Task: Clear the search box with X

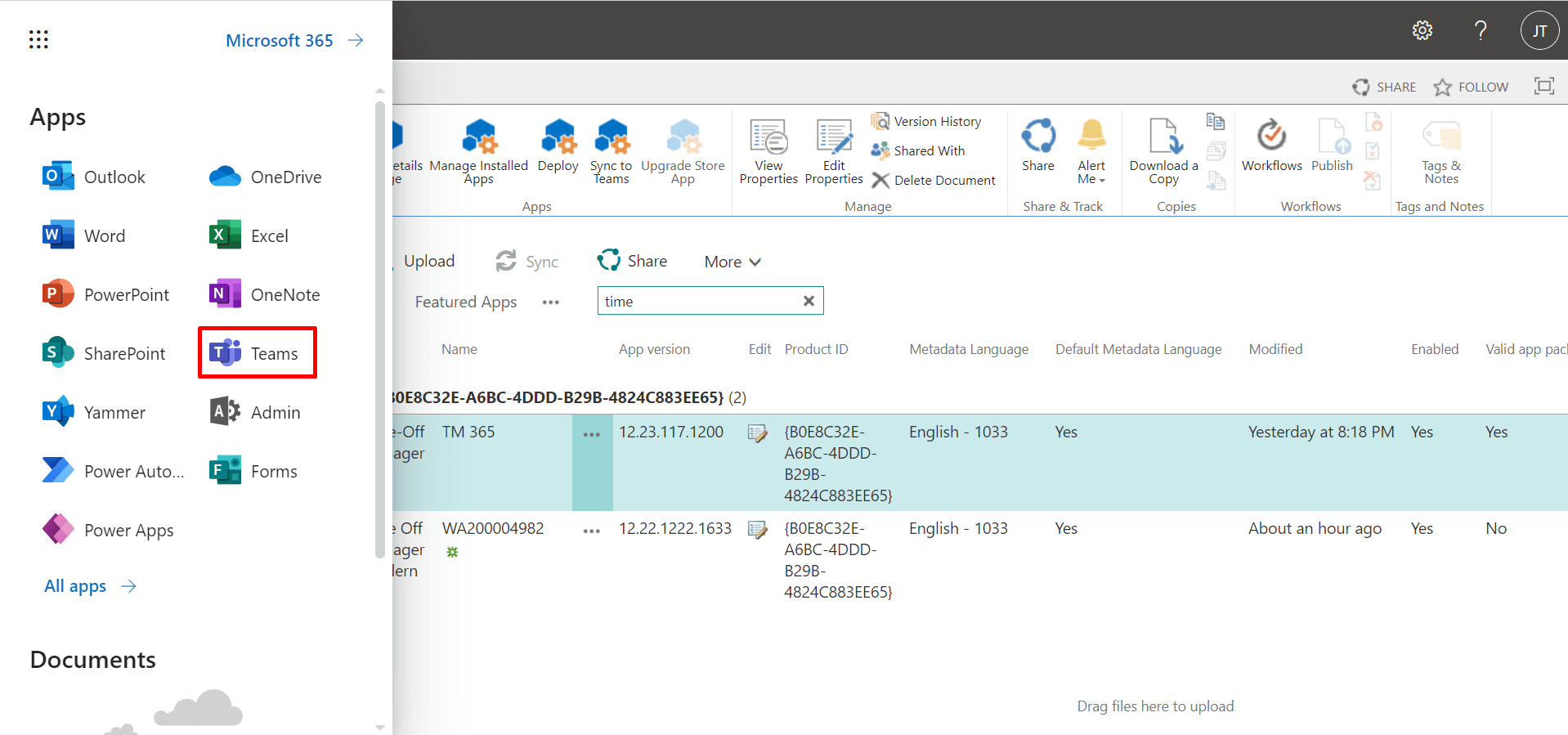Action: point(809,301)
